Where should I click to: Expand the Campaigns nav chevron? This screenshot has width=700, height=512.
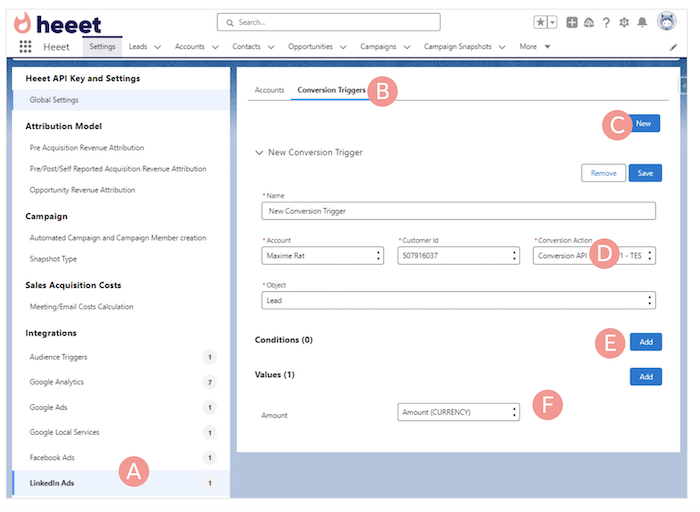407,47
